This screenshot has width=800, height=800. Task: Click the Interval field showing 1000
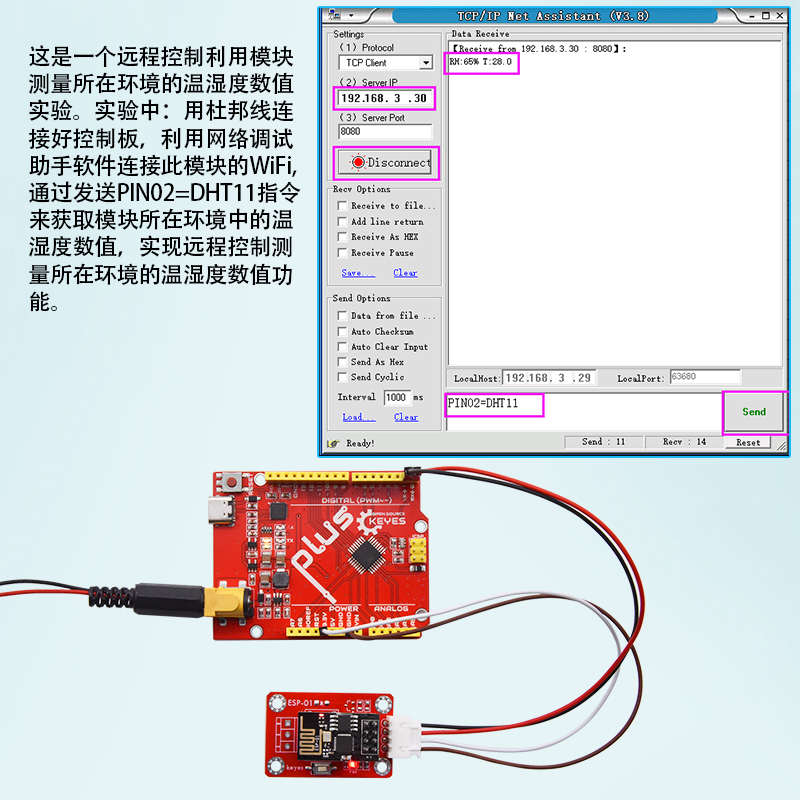click(x=397, y=397)
